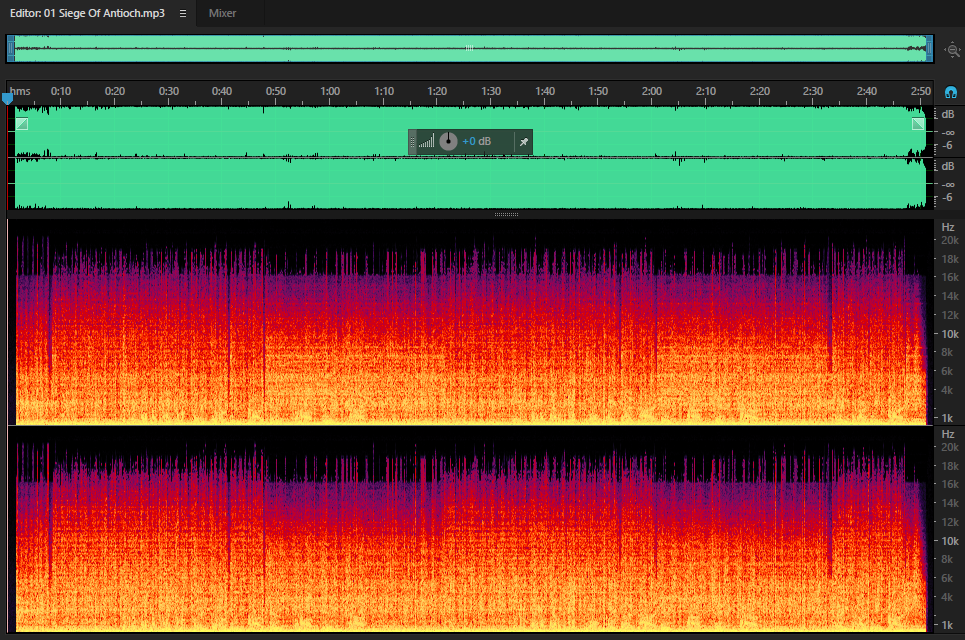Click the fade-out handle near 2:50

918,124
